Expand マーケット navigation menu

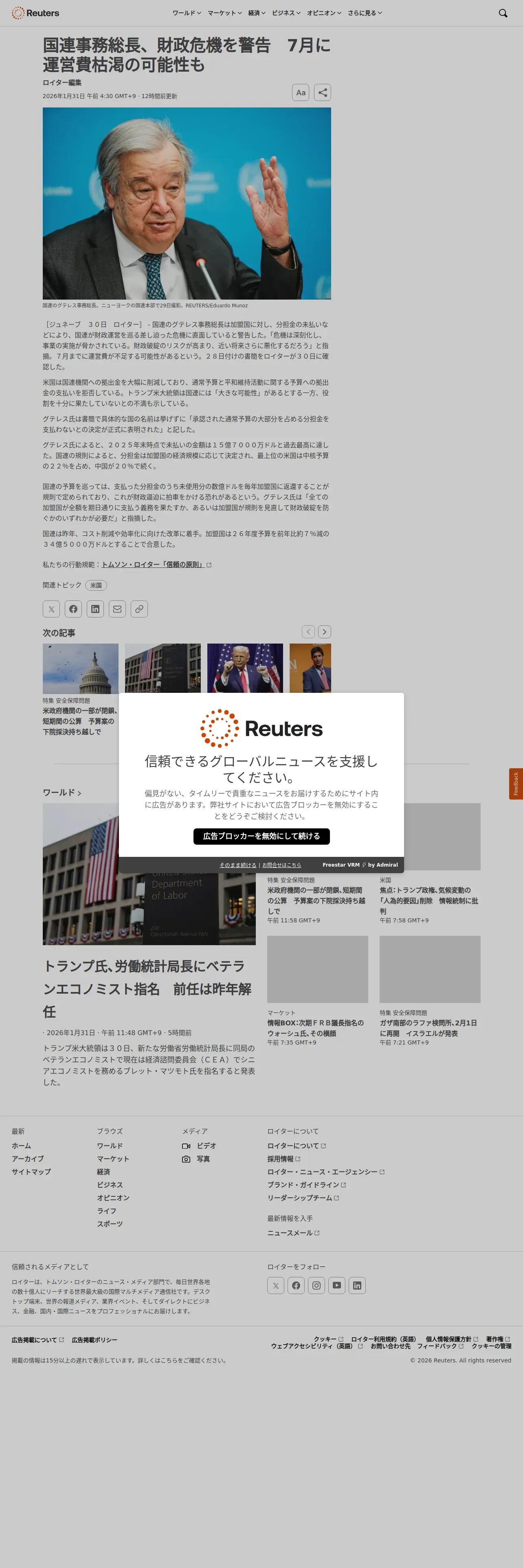(x=225, y=13)
